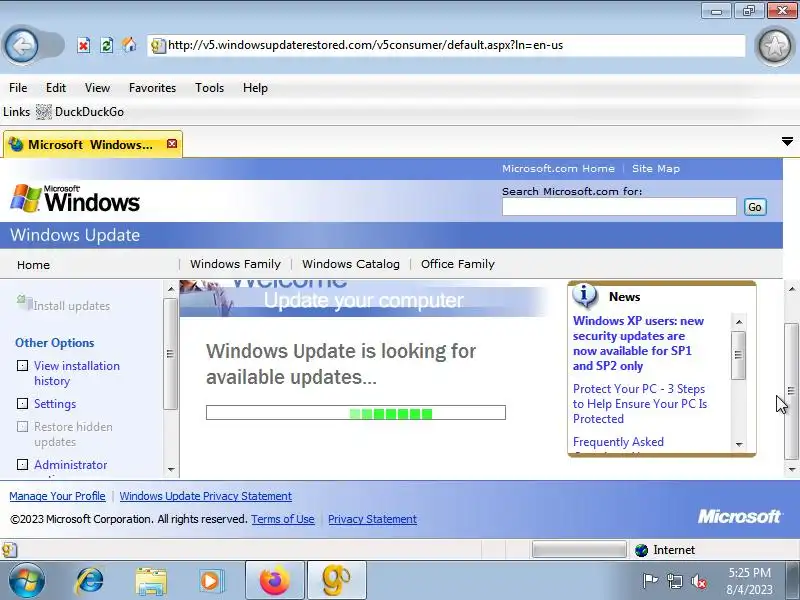Close the Microsoft Windows tab

[x=172, y=144]
